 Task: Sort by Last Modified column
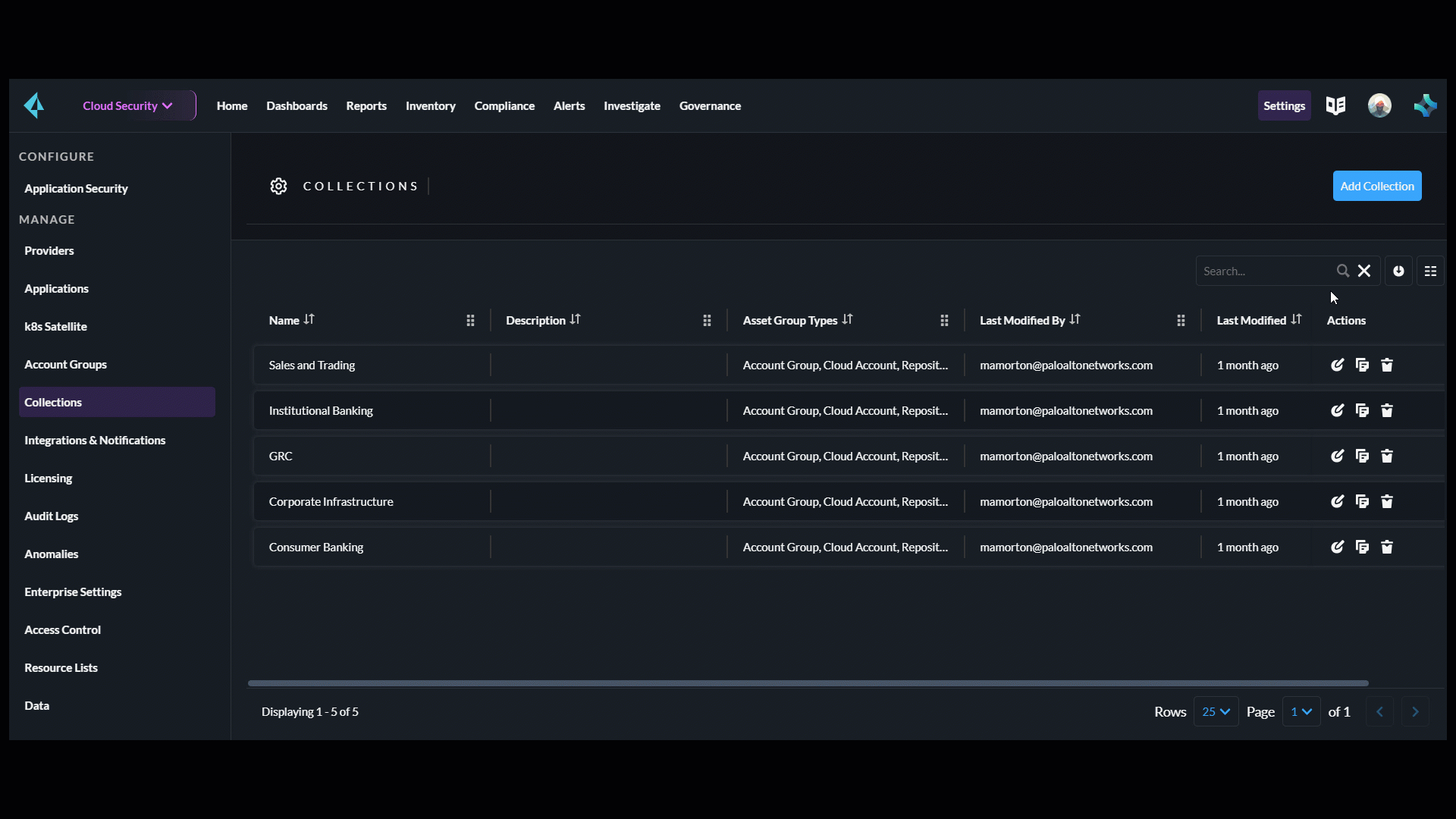click(1296, 319)
